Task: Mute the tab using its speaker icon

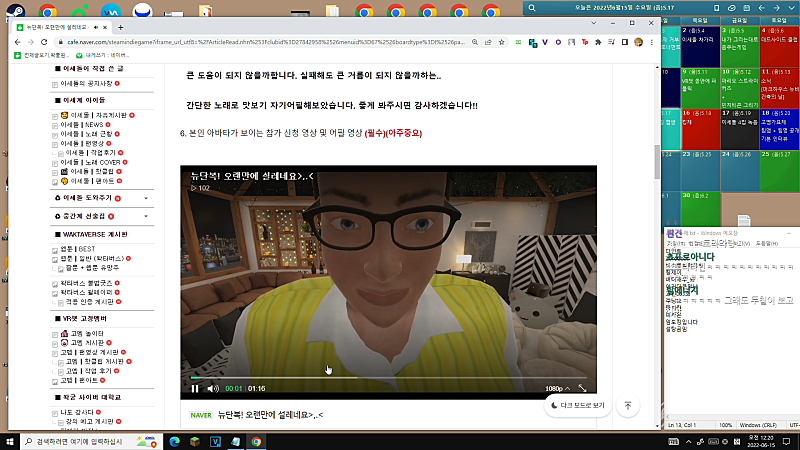Action: tap(96, 28)
